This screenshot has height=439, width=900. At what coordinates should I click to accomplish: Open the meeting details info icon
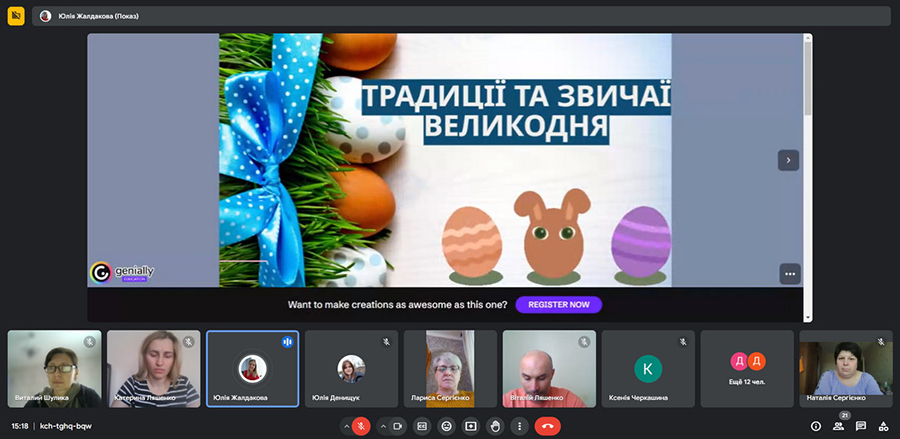(x=816, y=426)
